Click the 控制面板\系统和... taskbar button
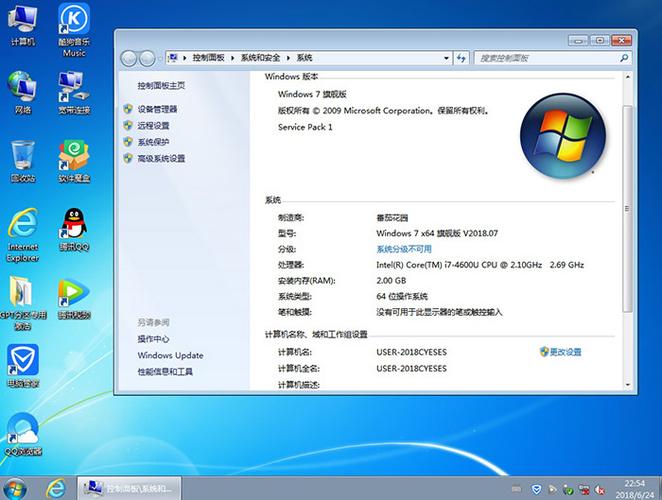This screenshot has width=662, height=500. coord(129,489)
